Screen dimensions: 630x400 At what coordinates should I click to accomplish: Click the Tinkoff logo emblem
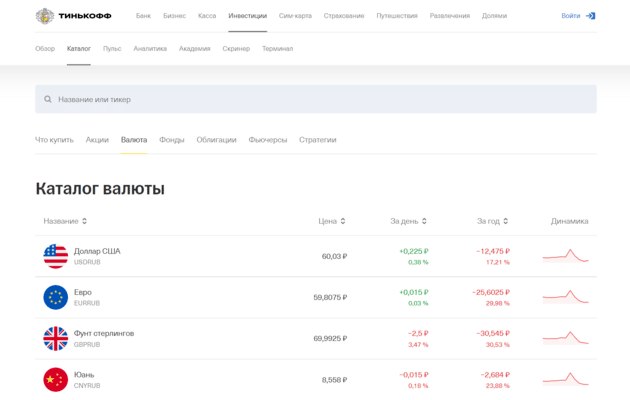tap(45, 16)
